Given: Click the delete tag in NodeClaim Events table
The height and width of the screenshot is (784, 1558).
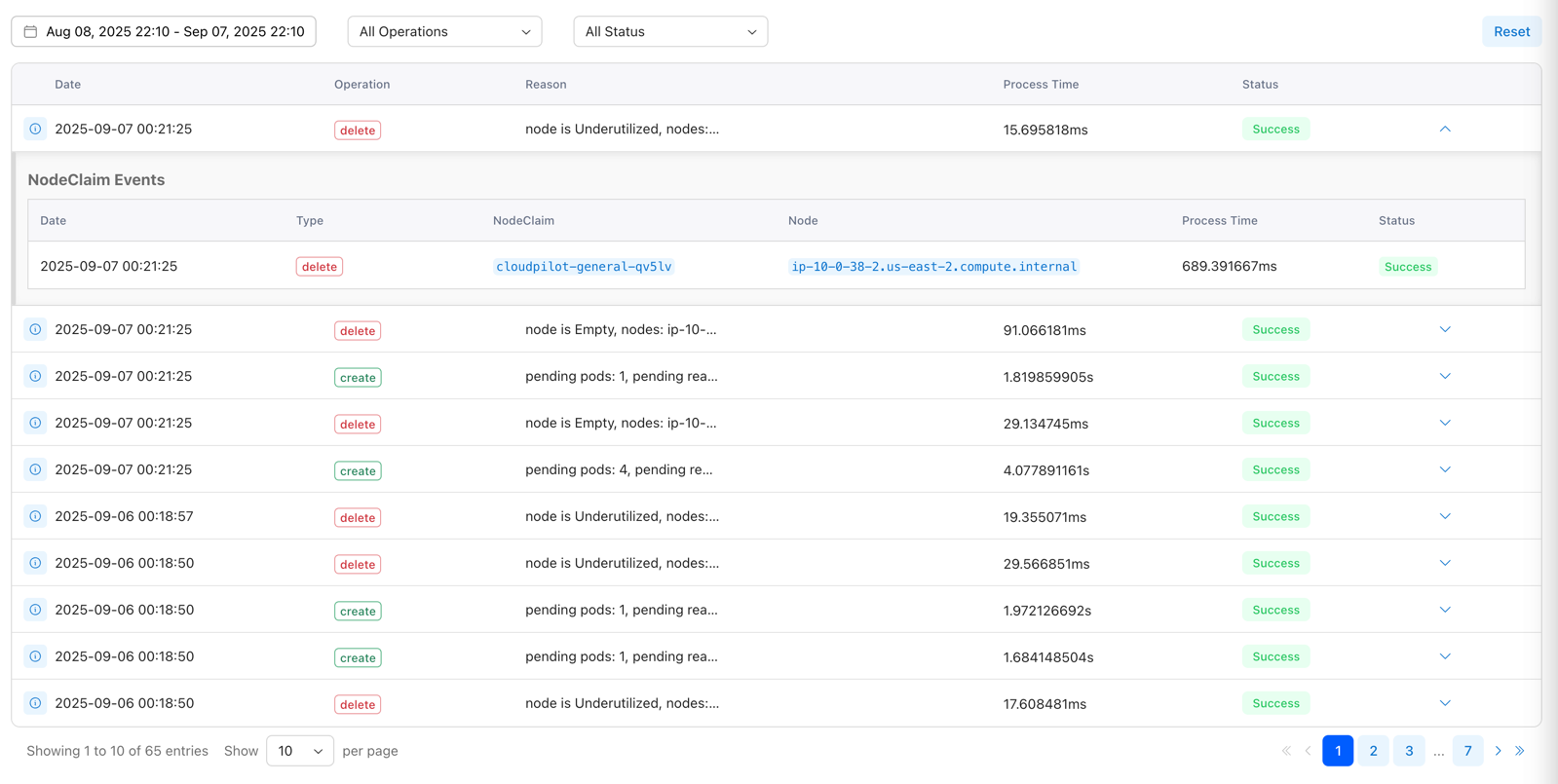Looking at the screenshot, I should (x=319, y=266).
